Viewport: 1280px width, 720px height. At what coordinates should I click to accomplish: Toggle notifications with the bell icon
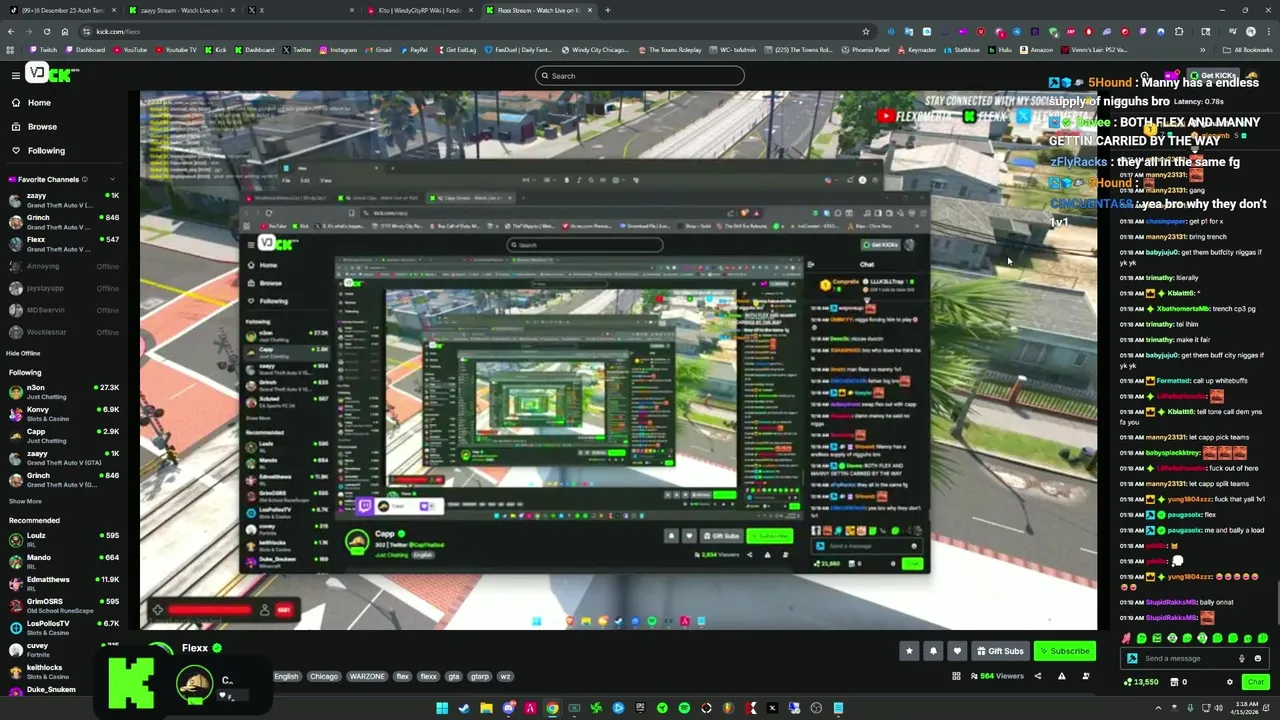(x=933, y=651)
